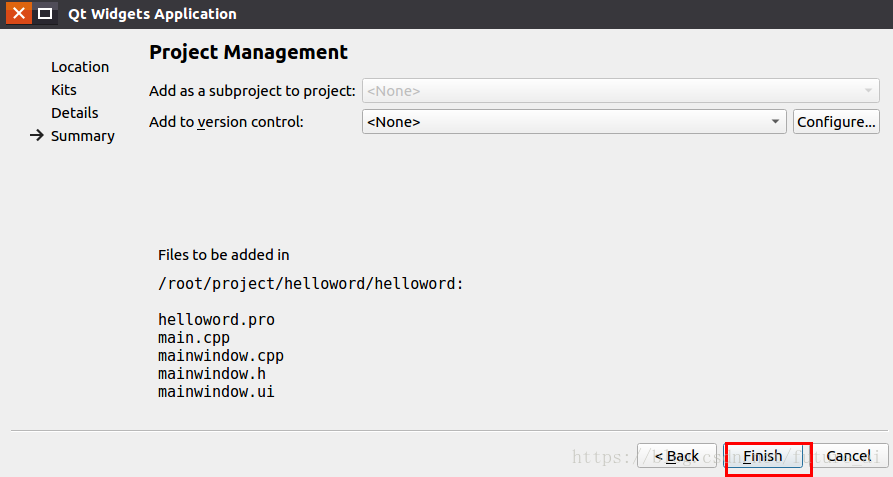Click the main.cpp file entry

point(194,338)
